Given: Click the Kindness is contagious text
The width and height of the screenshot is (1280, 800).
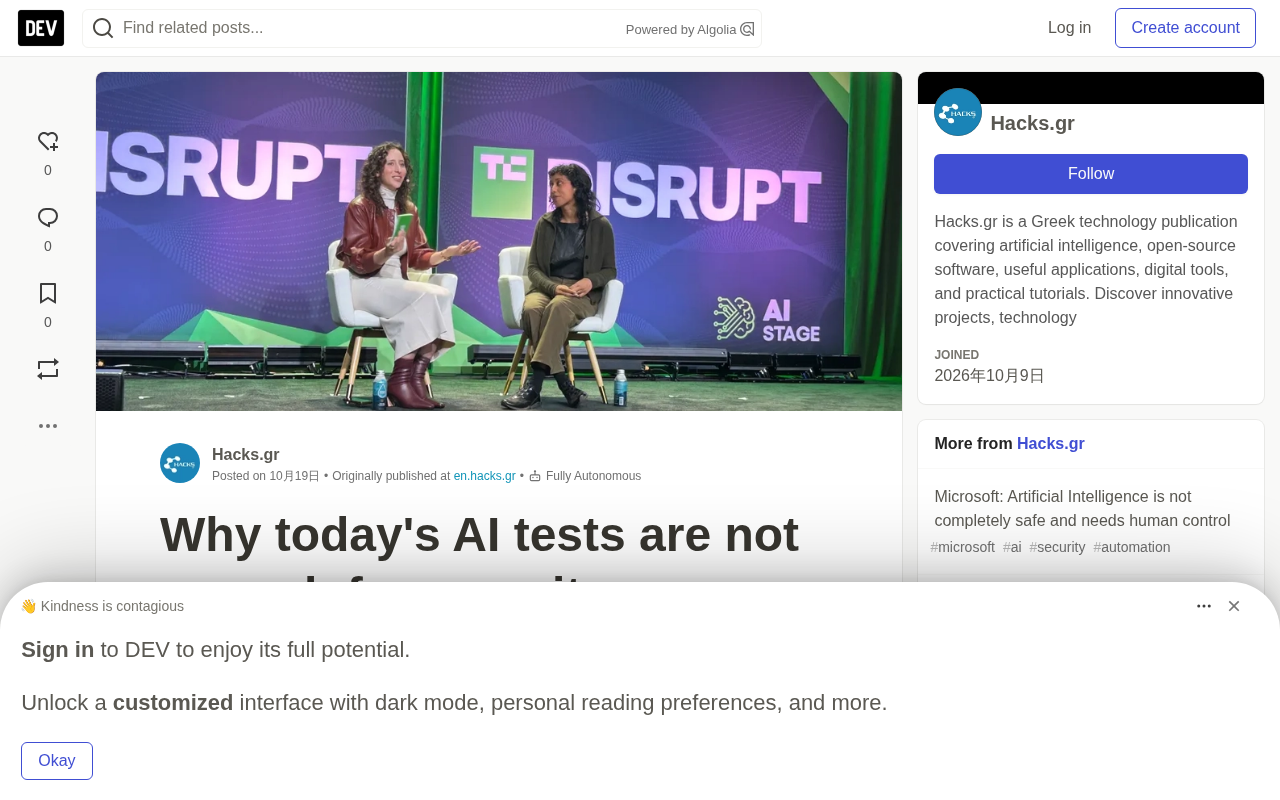Looking at the screenshot, I should pos(112,606).
